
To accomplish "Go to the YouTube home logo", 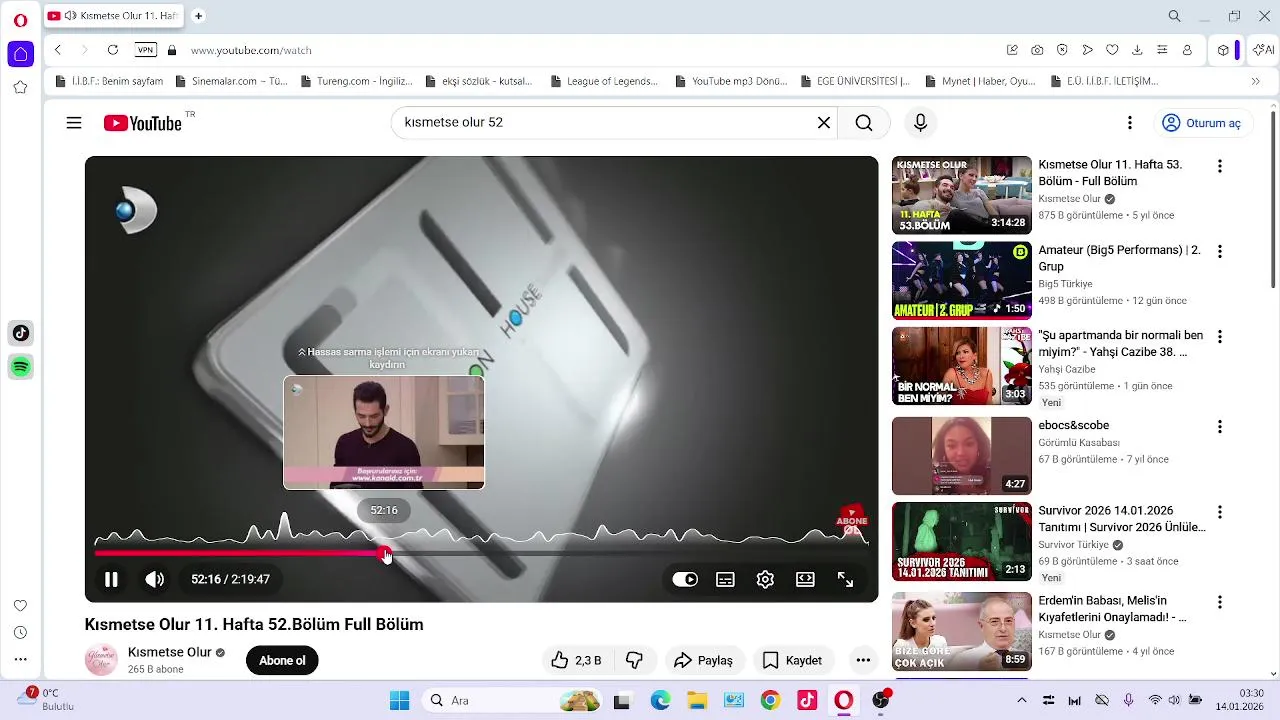I will click(x=143, y=123).
